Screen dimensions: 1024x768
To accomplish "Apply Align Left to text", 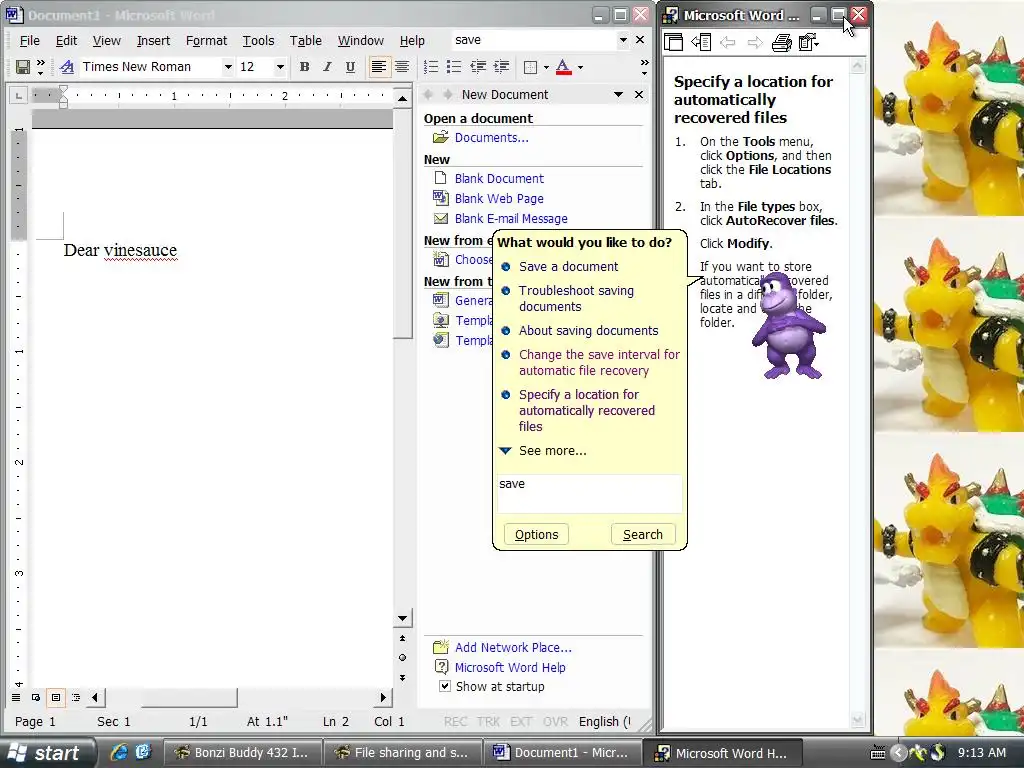I will [378, 67].
